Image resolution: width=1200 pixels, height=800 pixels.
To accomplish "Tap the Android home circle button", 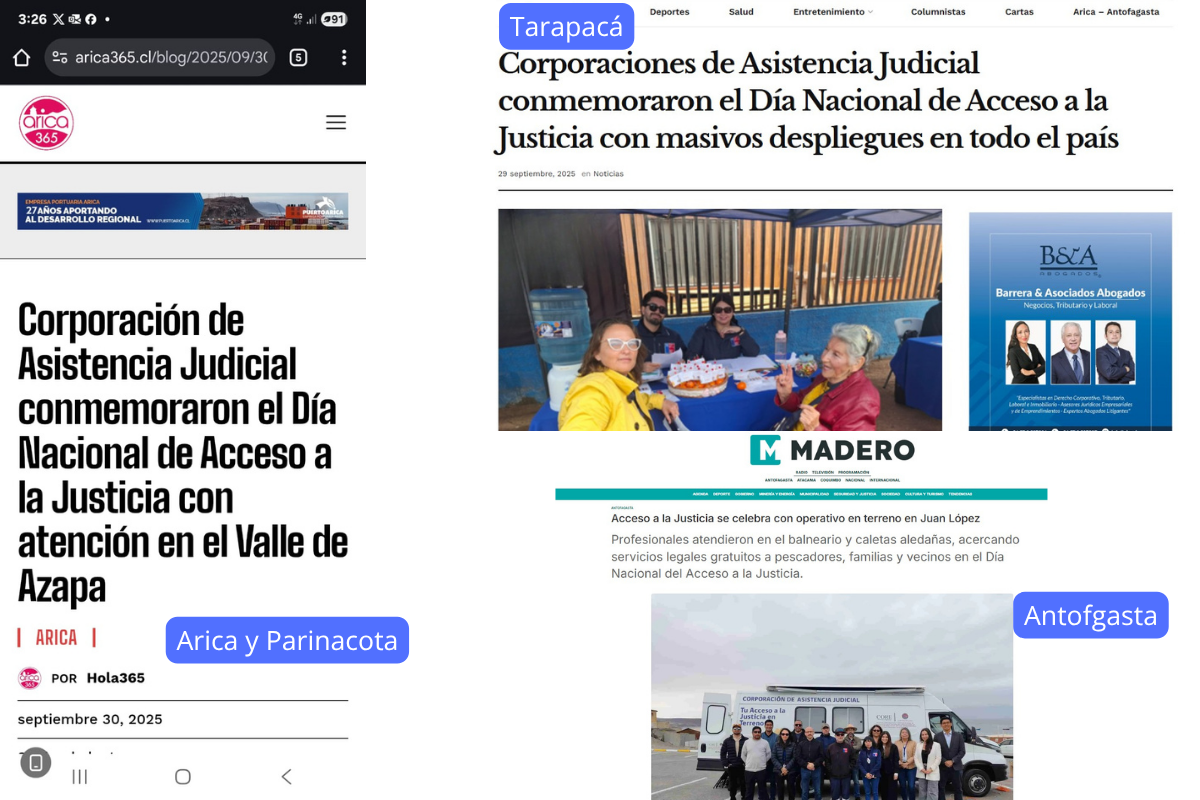I will (182, 776).
